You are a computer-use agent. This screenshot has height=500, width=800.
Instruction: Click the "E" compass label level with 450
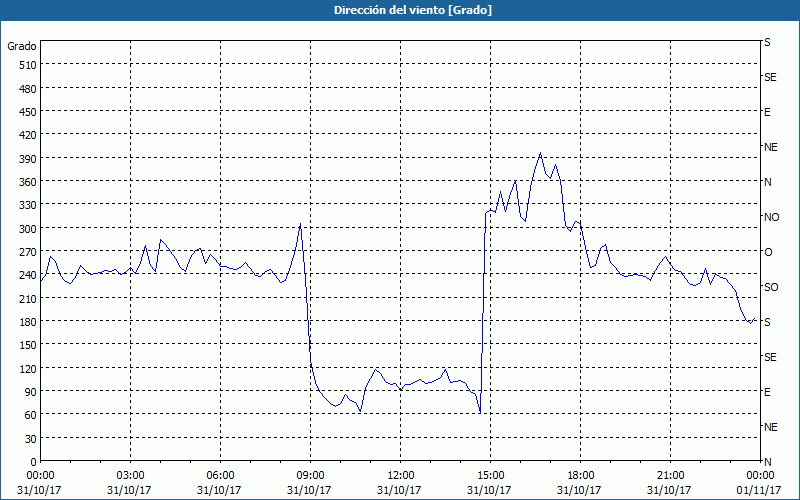click(767, 112)
